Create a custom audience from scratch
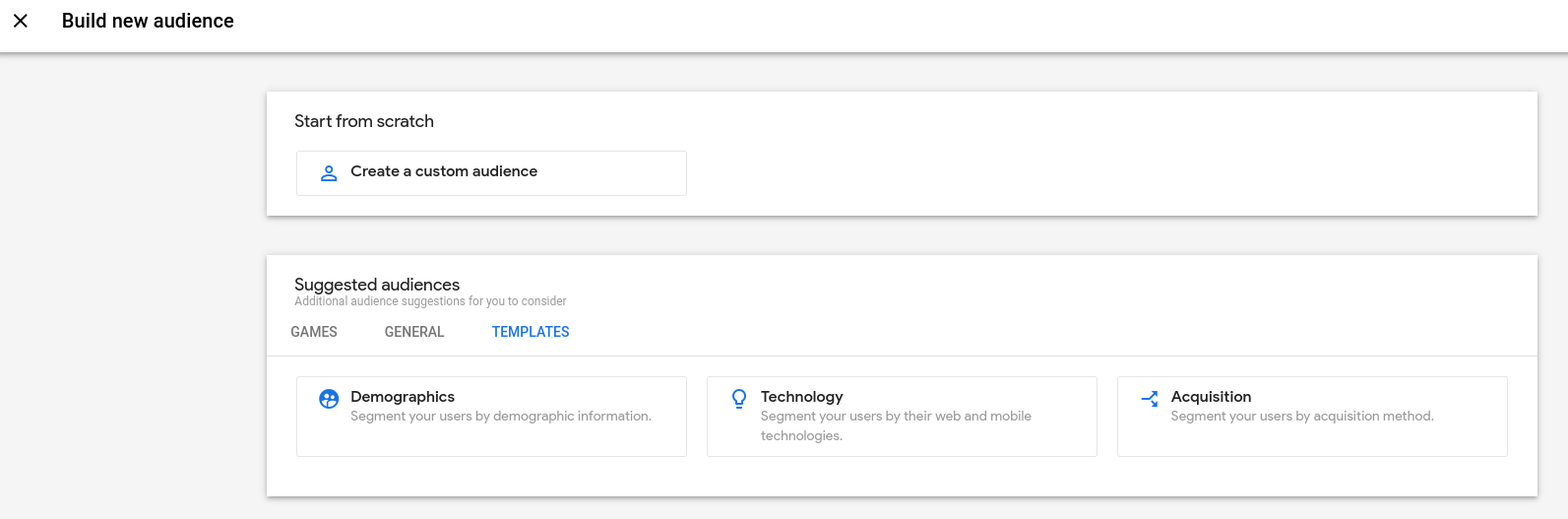Viewport: 1568px width, 519px height. [x=491, y=173]
